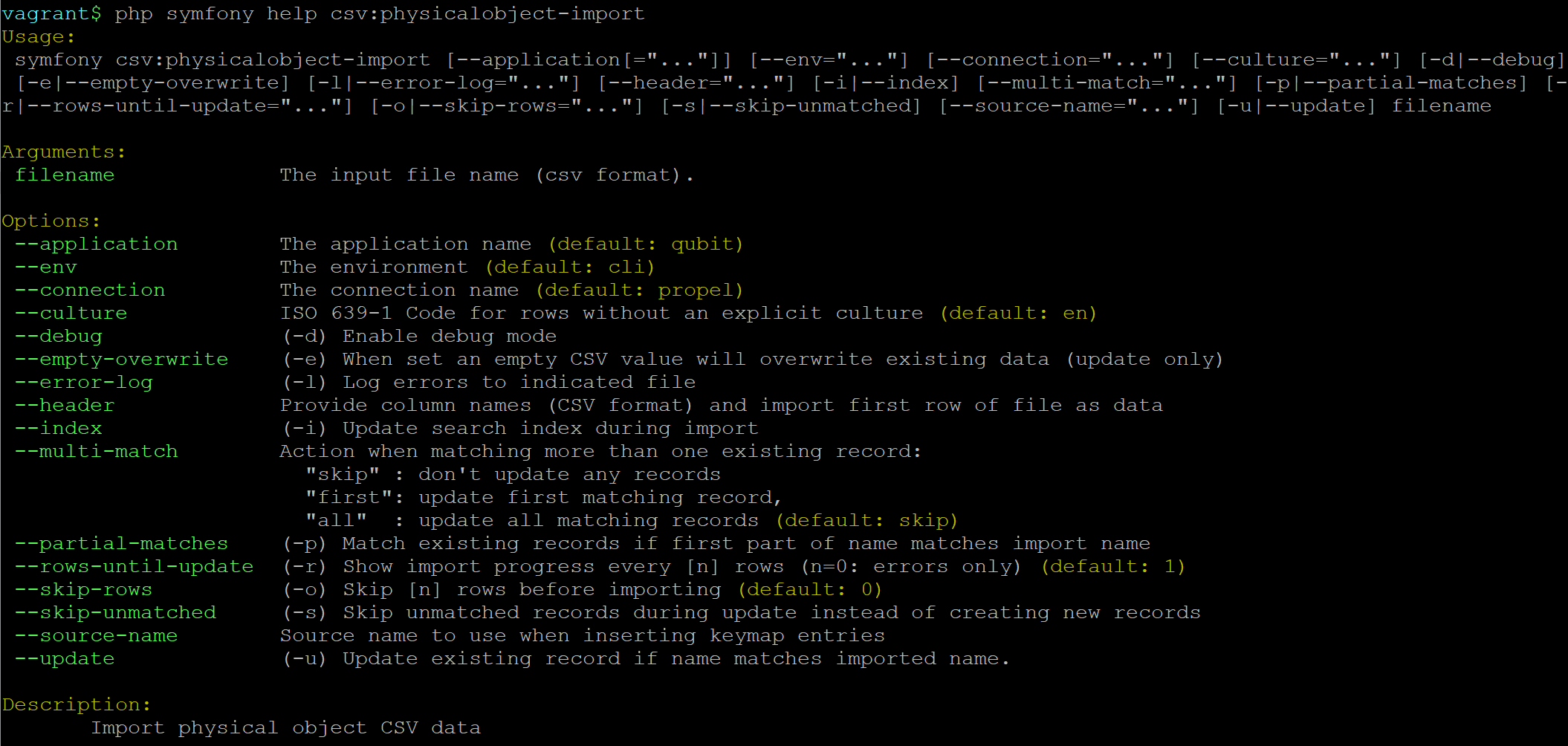This screenshot has height=746, width=1568.
Task: Click the --error-log option in the options list
Action: 83,383
